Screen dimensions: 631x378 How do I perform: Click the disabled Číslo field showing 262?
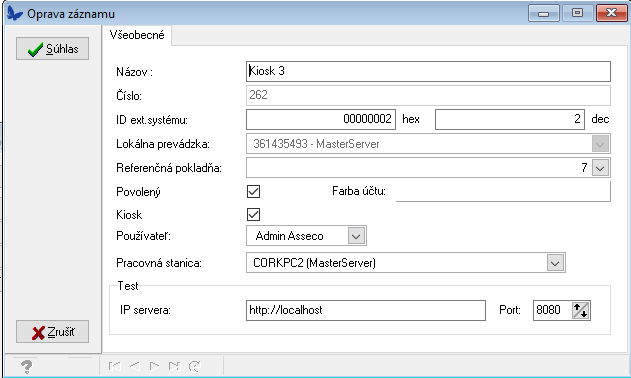(x=428, y=95)
